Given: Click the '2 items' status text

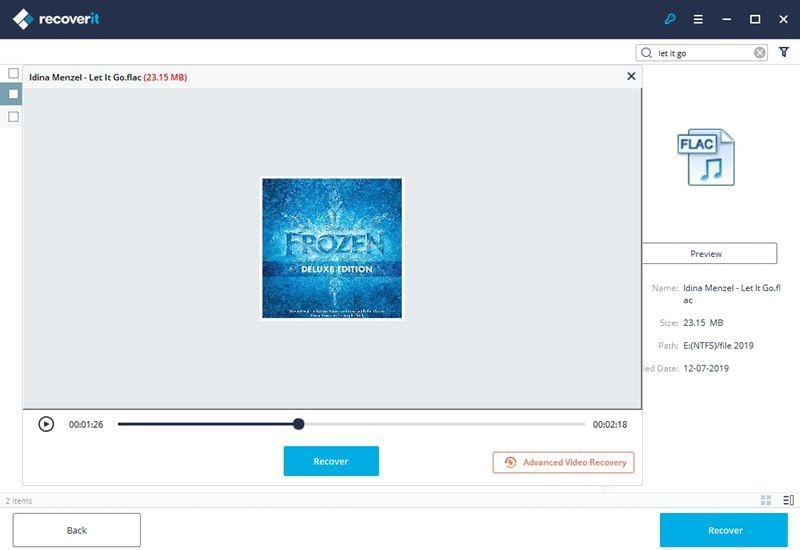Looking at the screenshot, I should (x=19, y=501).
